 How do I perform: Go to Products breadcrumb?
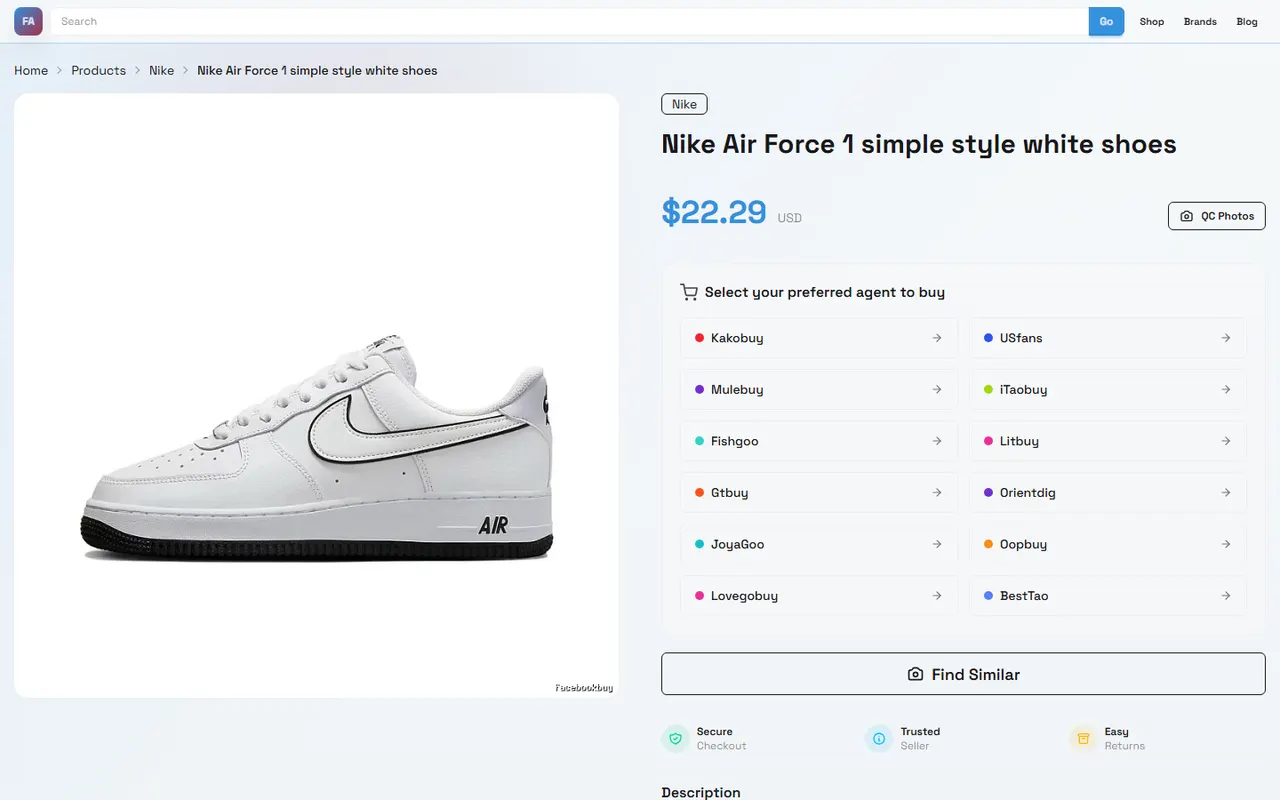click(x=98, y=70)
